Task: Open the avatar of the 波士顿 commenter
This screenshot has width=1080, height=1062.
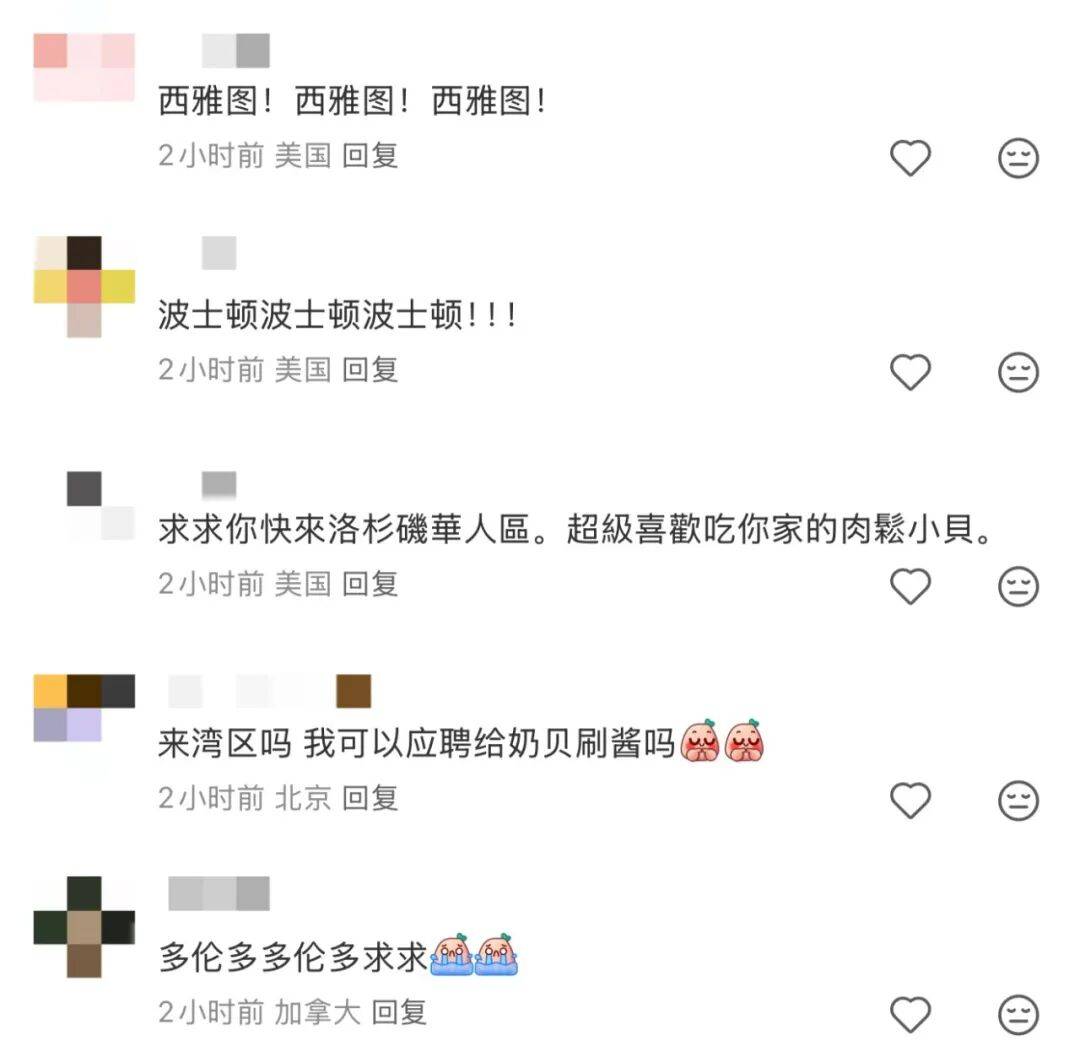Action: pyautogui.click(x=84, y=287)
